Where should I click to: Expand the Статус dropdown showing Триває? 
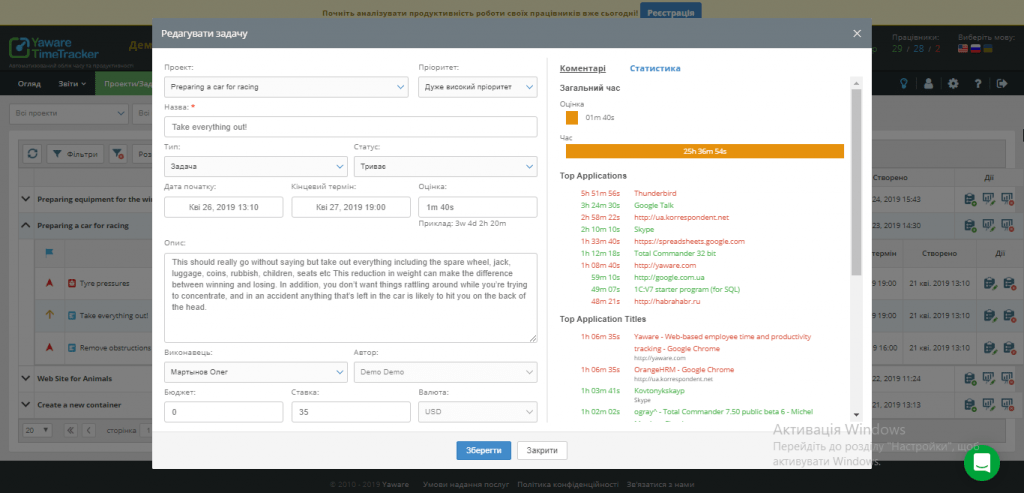(445, 166)
